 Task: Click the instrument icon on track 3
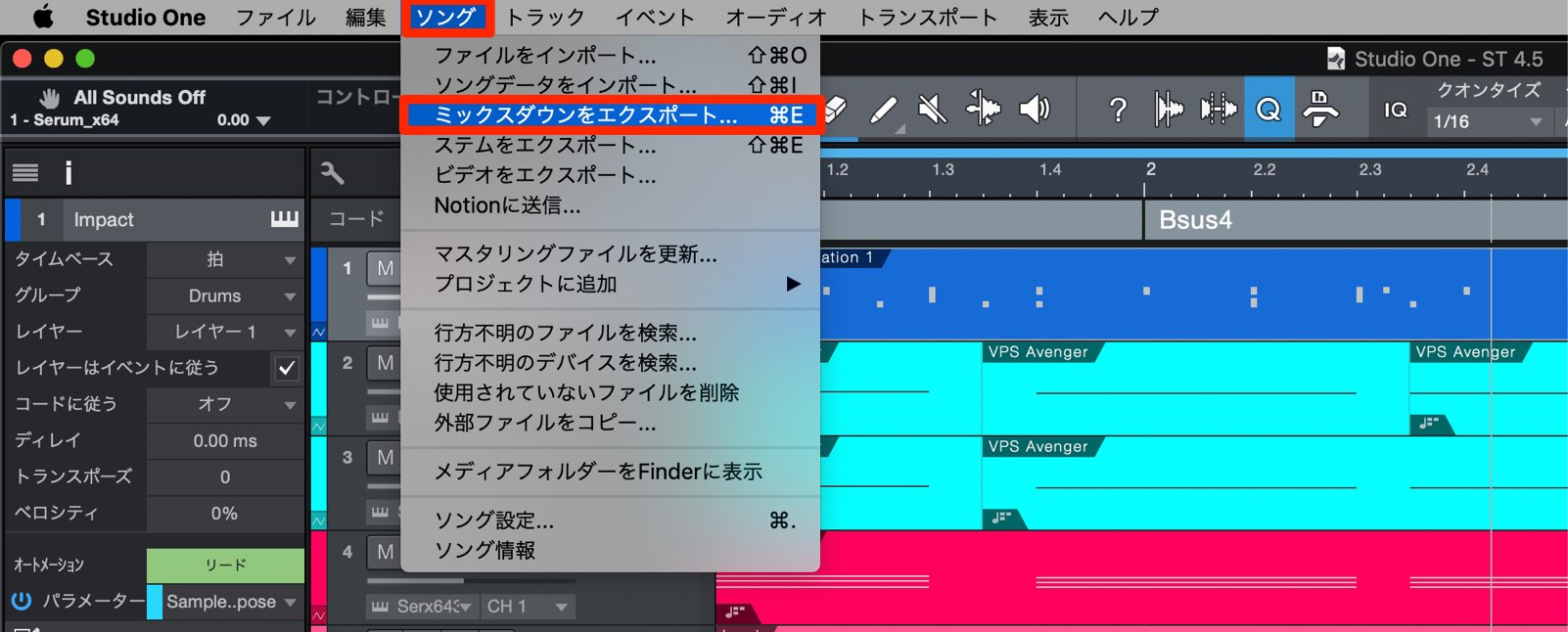click(x=380, y=511)
